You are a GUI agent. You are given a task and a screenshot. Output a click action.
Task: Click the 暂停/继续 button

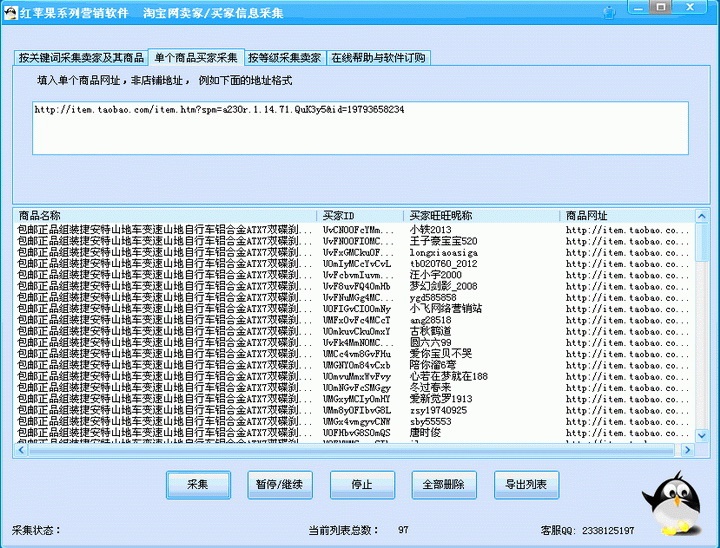280,485
